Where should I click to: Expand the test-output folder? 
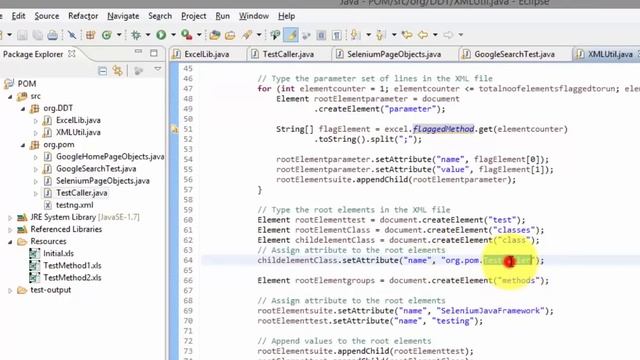pos(10,291)
